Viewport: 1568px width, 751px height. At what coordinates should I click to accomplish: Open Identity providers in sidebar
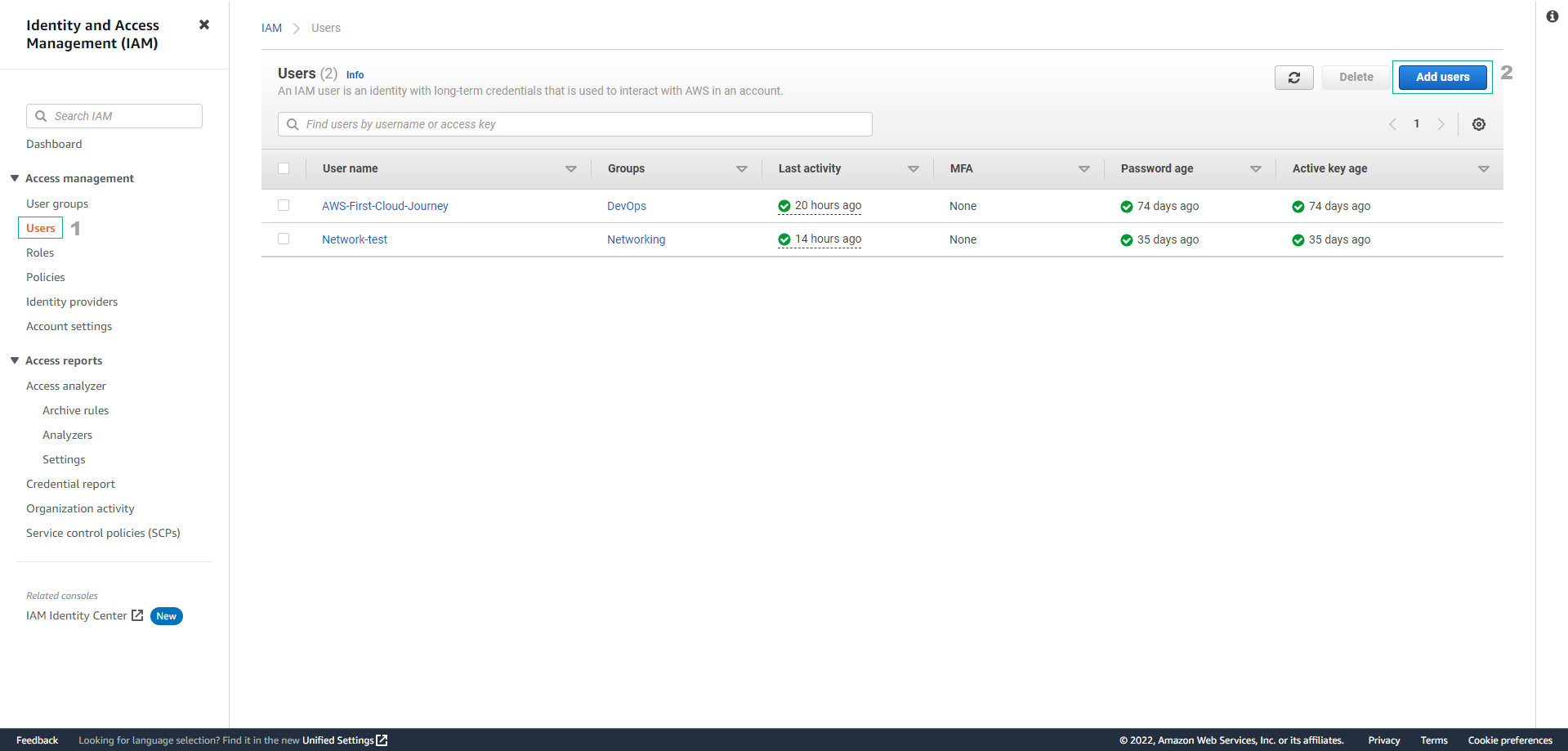pos(72,302)
